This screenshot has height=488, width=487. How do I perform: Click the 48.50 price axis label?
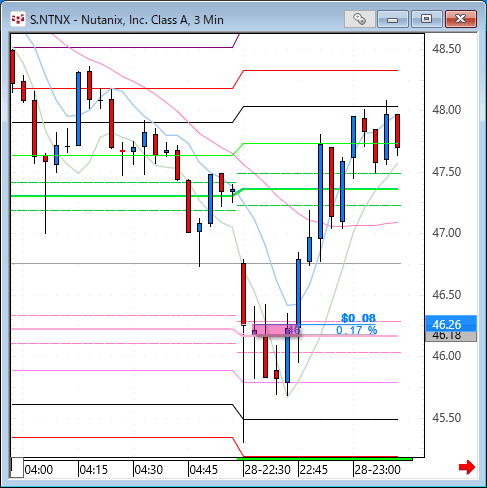[446, 49]
